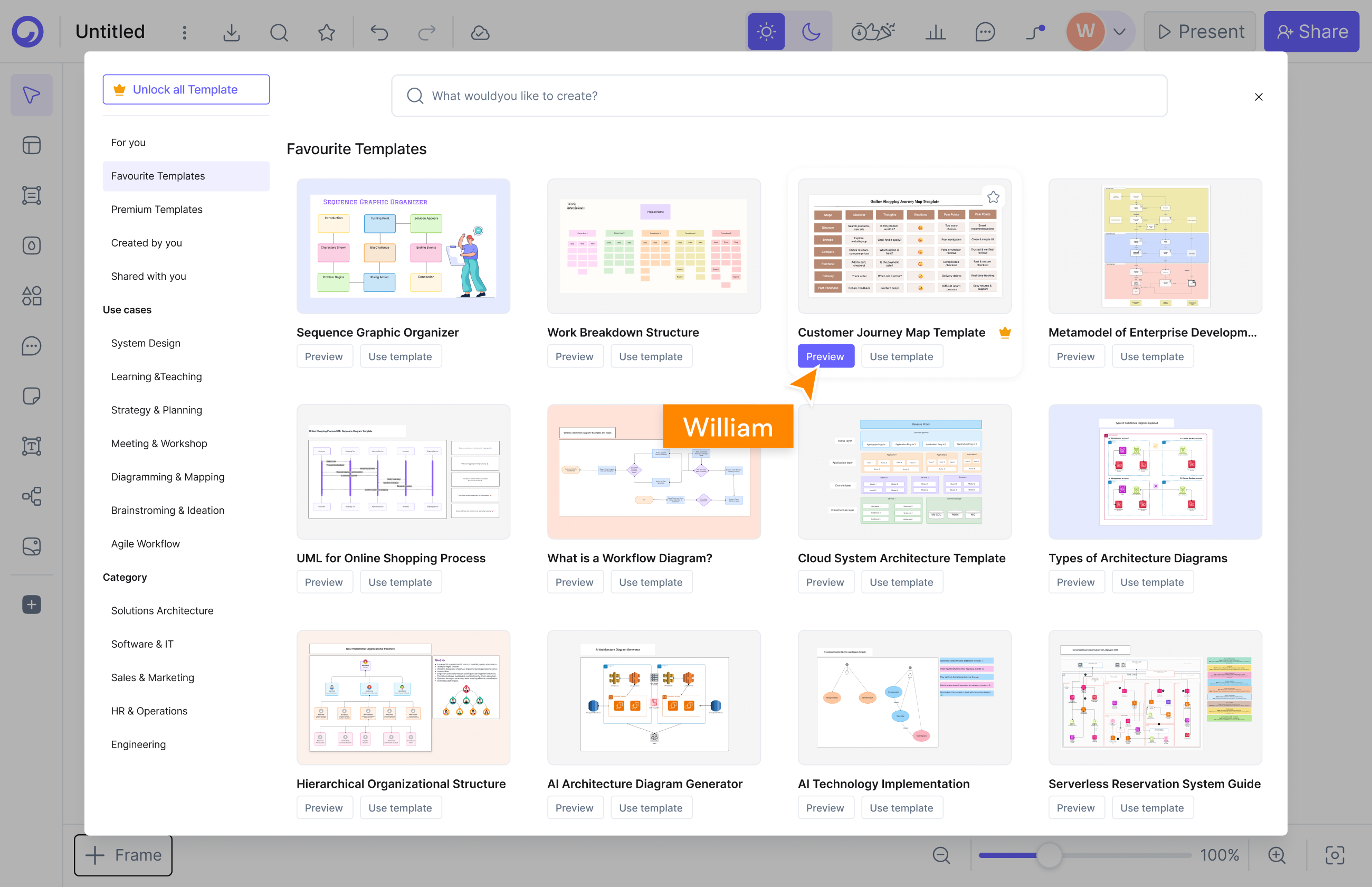Select the sticky note tool in sidebar

32,397
